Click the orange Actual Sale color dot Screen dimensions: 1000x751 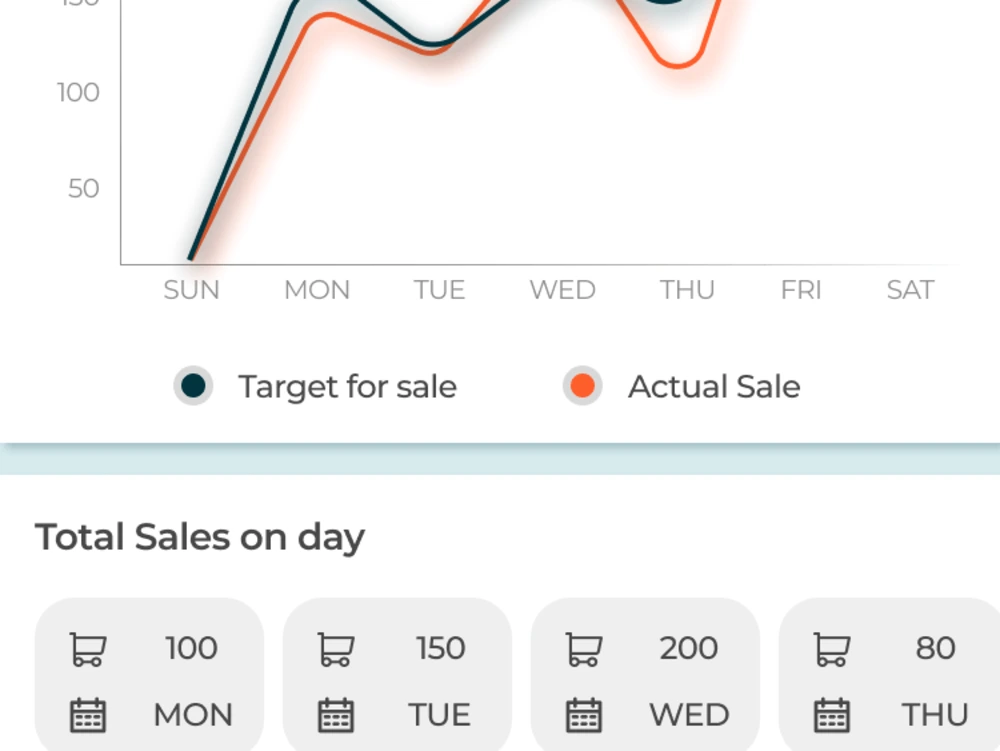click(582, 386)
